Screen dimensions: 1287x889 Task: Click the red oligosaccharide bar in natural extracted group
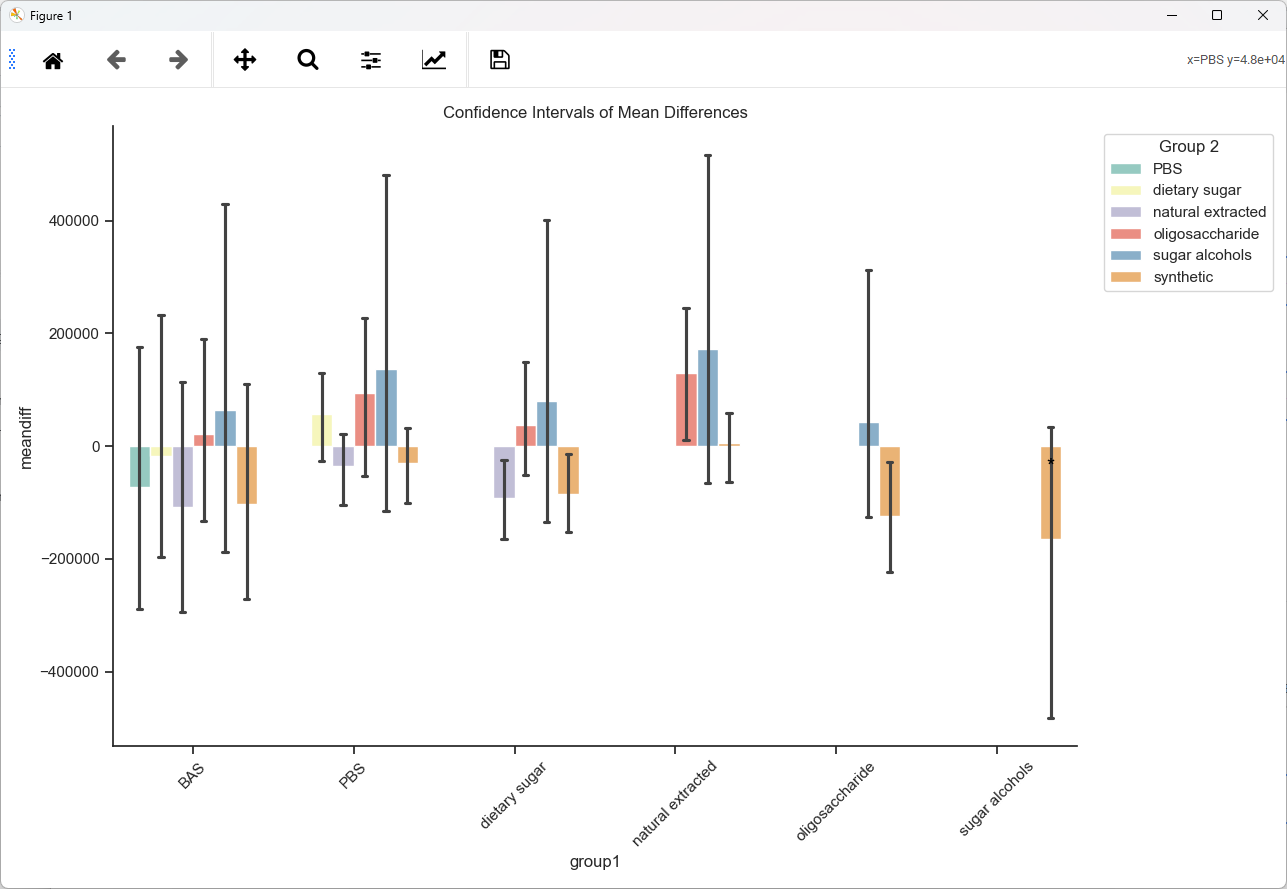(x=686, y=410)
